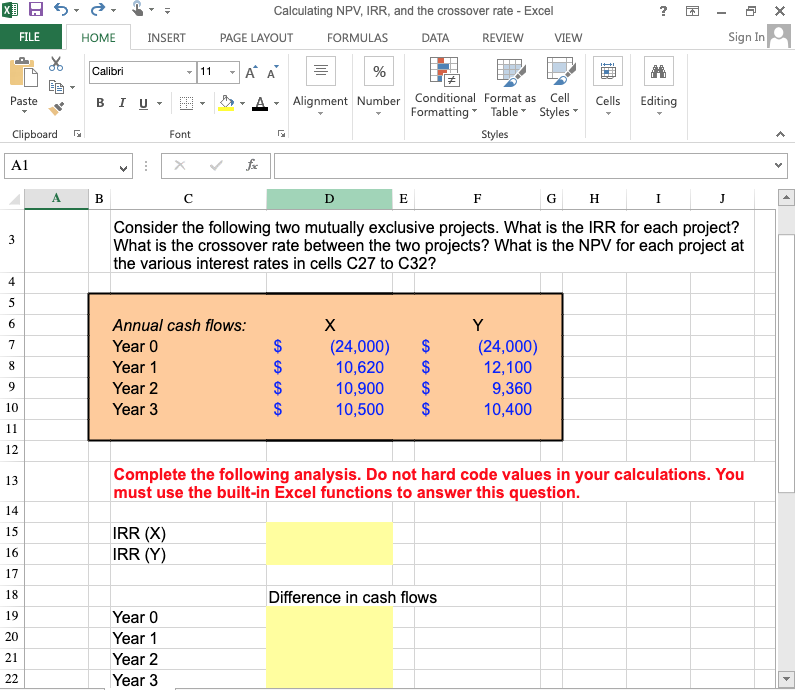The image size is (795, 690).
Task: Click the Redo arrow icon
Action: 97,10
